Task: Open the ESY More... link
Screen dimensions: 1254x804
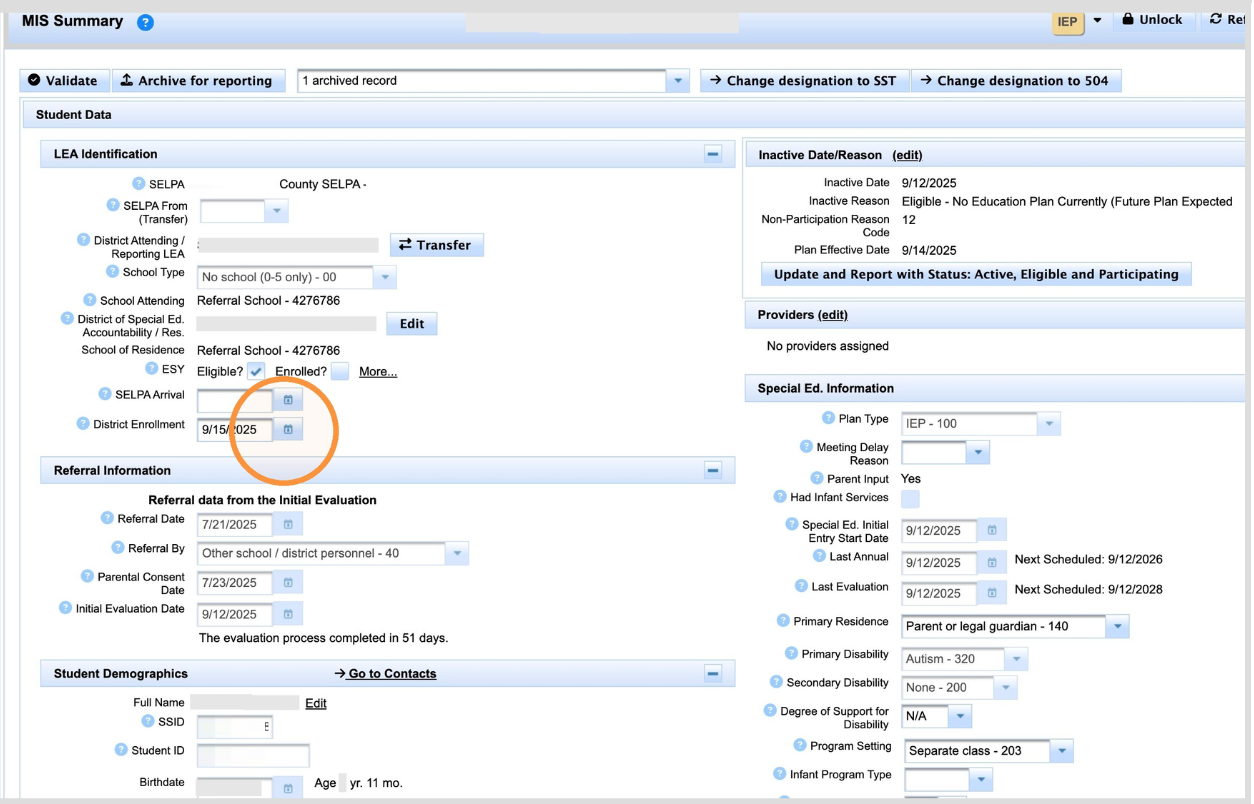Action: [378, 372]
